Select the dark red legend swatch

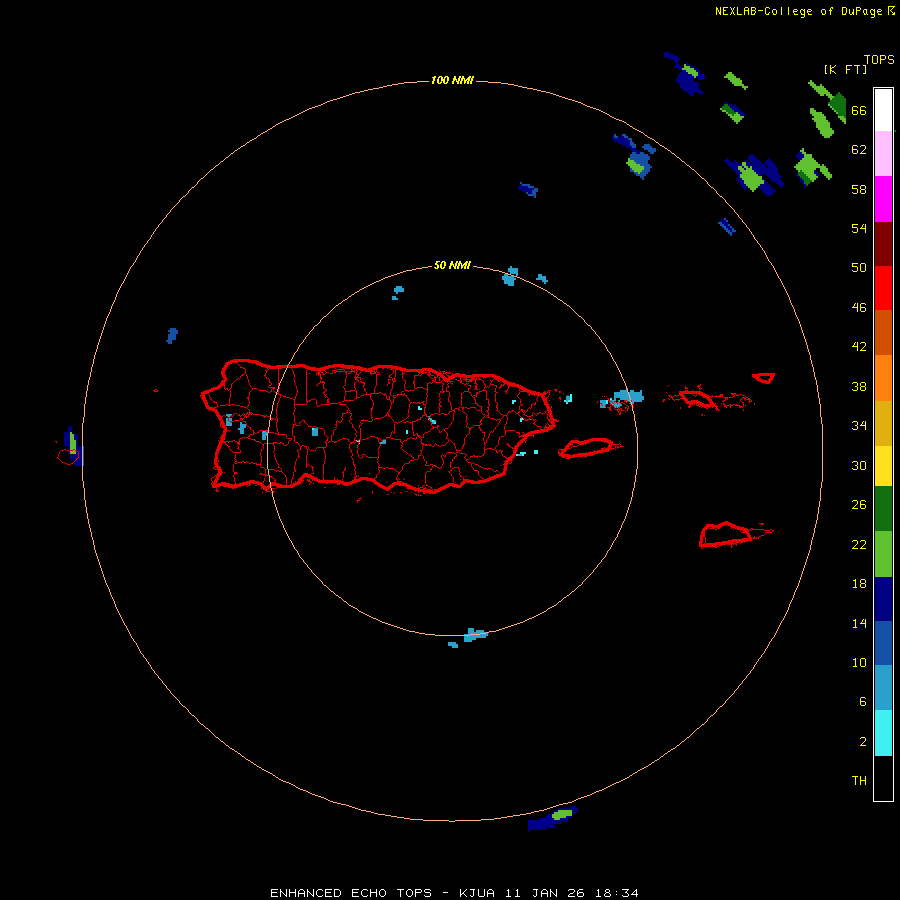tap(883, 244)
